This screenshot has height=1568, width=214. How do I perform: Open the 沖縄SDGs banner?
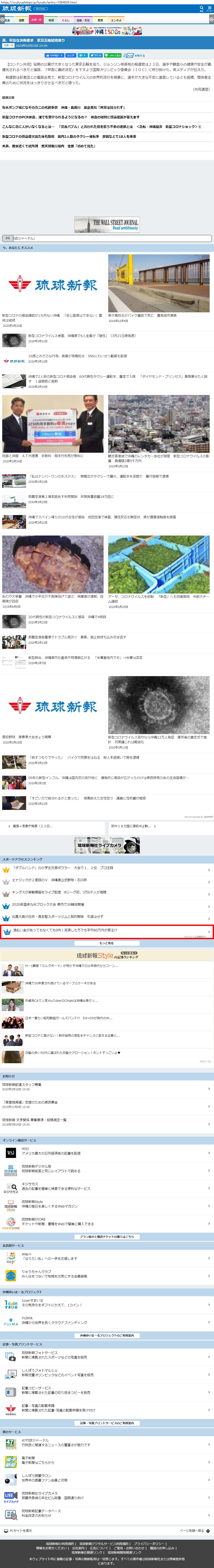coord(107,31)
